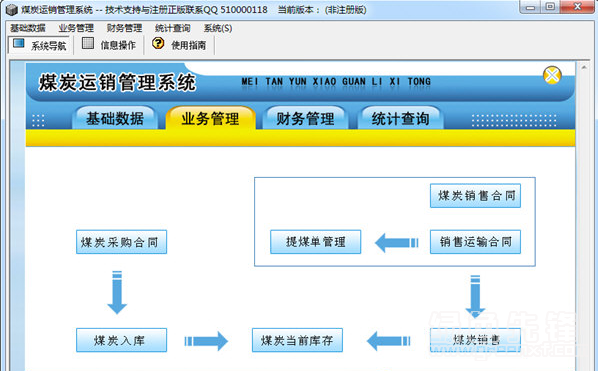598x371 pixels.
Task: Open the 财务管理 menu
Action: point(124,28)
